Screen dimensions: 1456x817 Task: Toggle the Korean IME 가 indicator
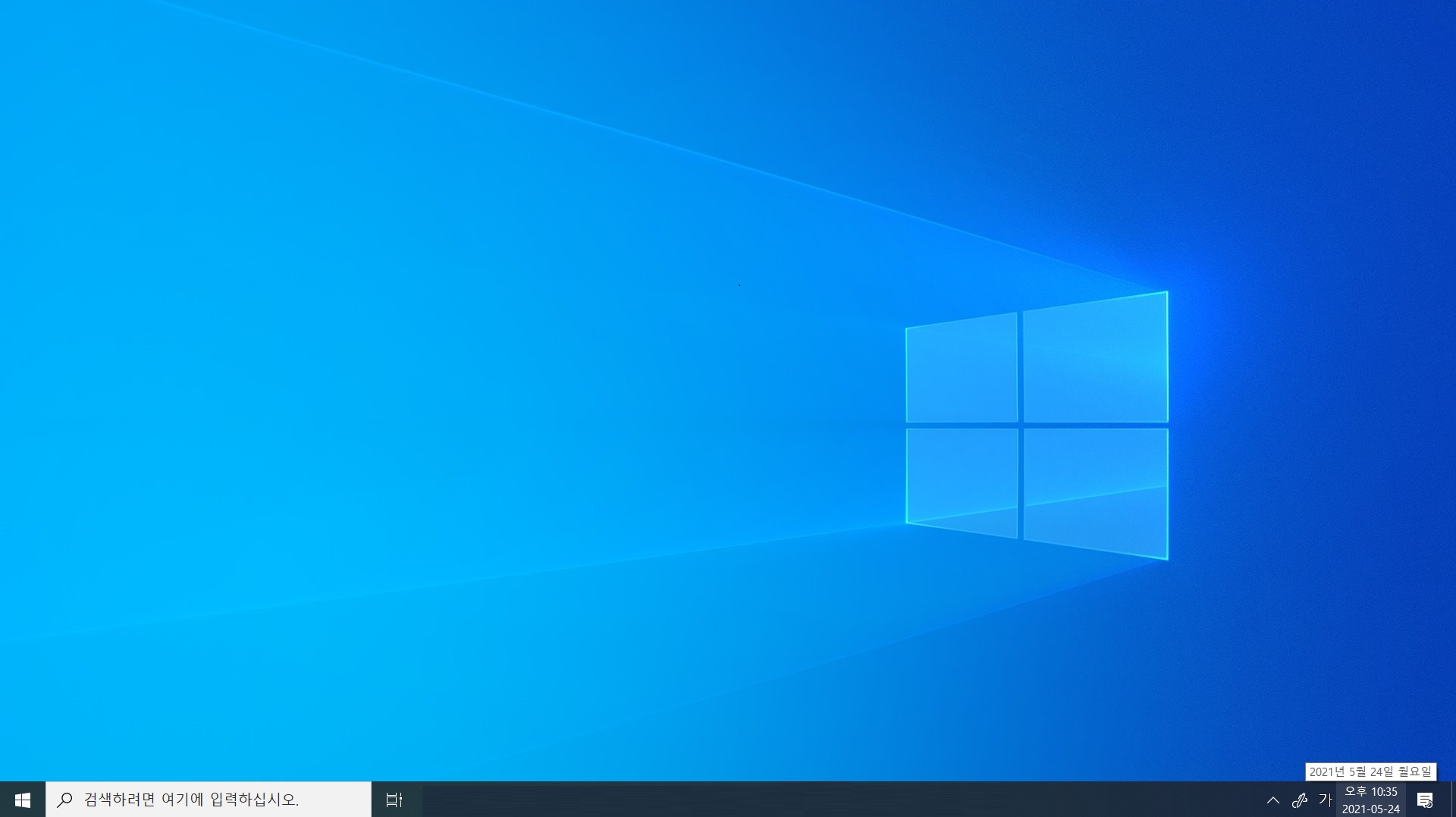tap(1325, 800)
